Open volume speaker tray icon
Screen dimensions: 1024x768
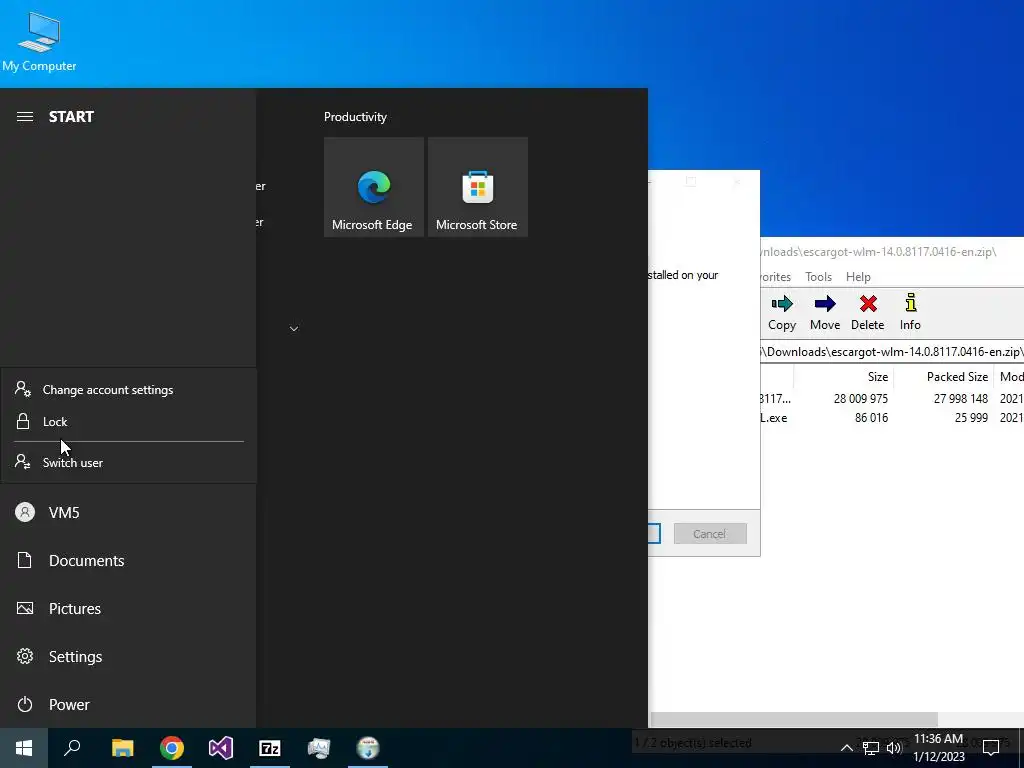coord(894,748)
